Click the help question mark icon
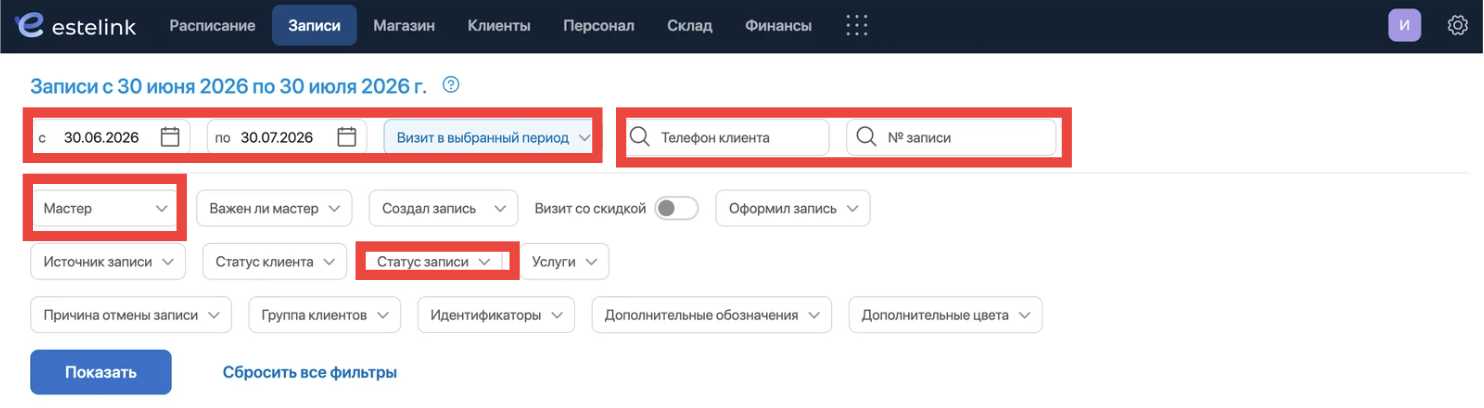 click(x=451, y=85)
